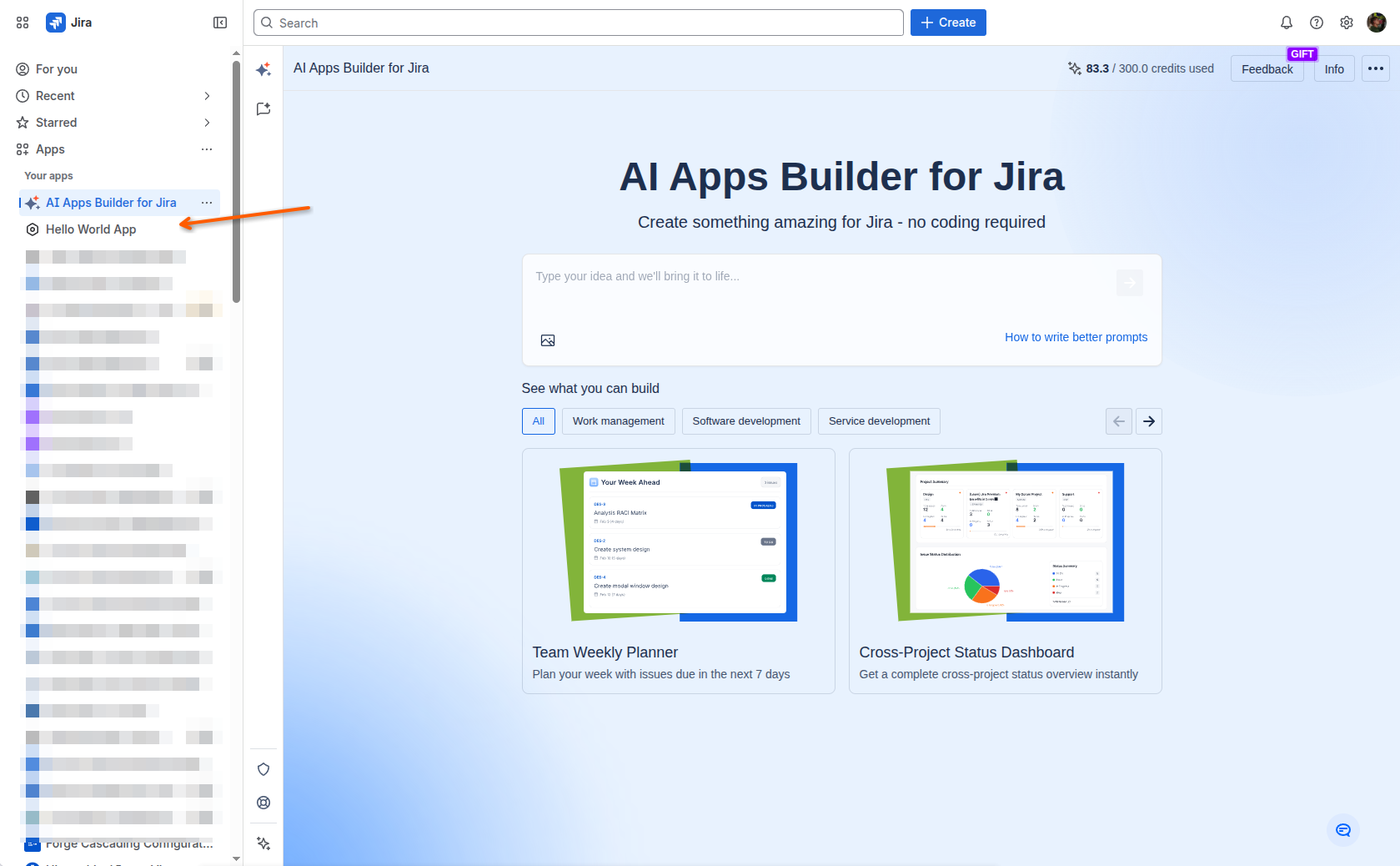Open the Team Weekly Planner thumbnail
The image size is (1400, 866).
(679, 541)
